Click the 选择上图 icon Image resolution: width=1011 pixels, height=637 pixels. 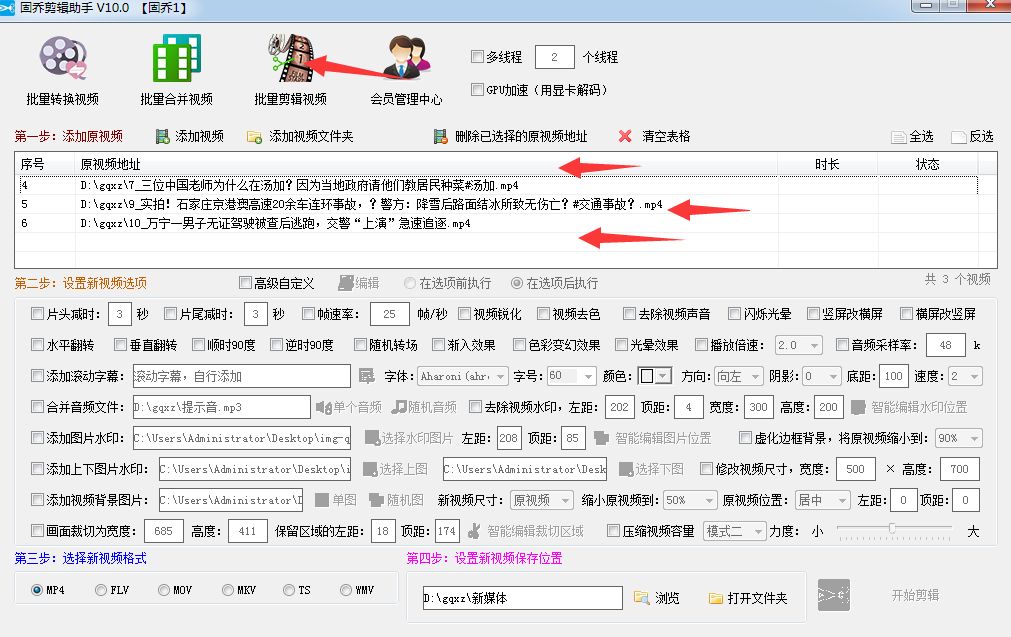click(370, 469)
